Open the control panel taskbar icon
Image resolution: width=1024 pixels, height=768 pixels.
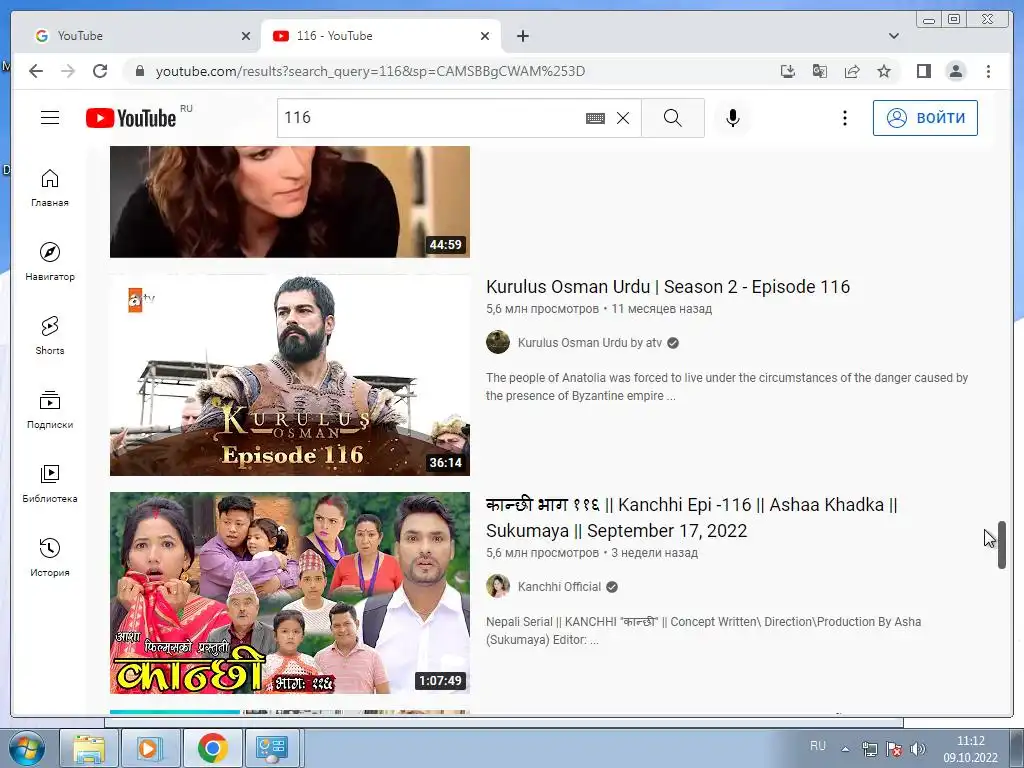tap(272, 748)
